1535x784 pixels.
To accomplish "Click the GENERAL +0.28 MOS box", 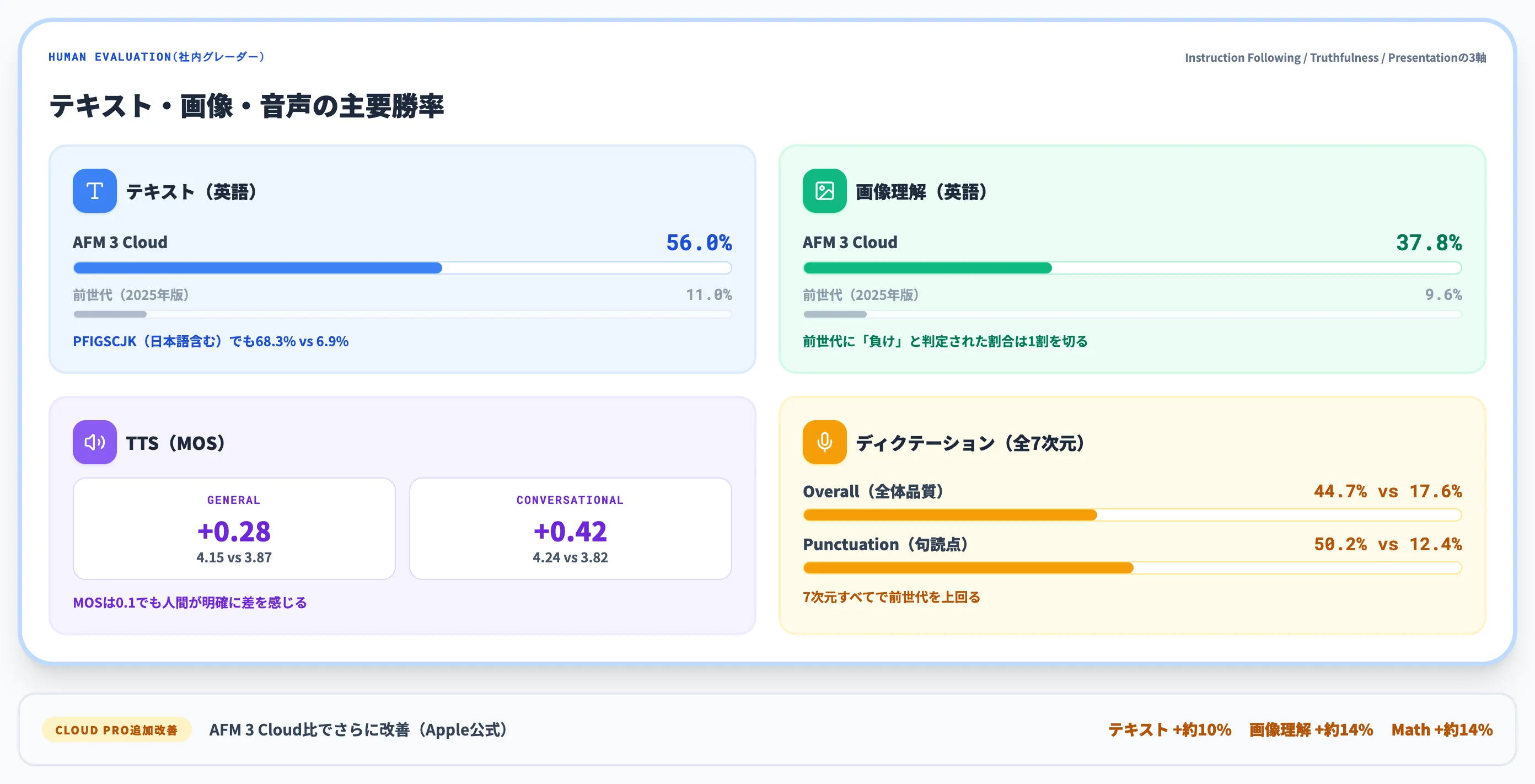I will coord(234,528).
